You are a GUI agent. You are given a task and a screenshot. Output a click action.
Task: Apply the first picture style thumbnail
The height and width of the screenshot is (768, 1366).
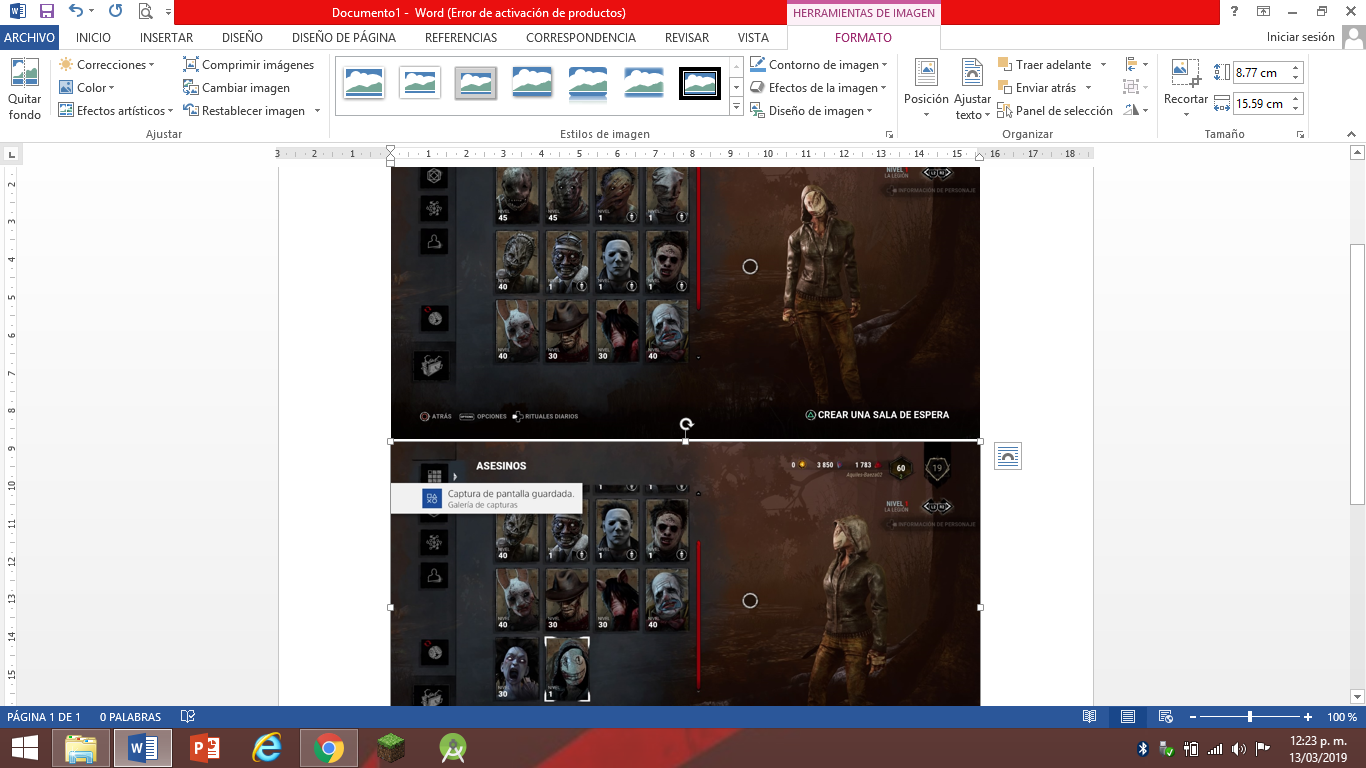(x=364, y=83)
